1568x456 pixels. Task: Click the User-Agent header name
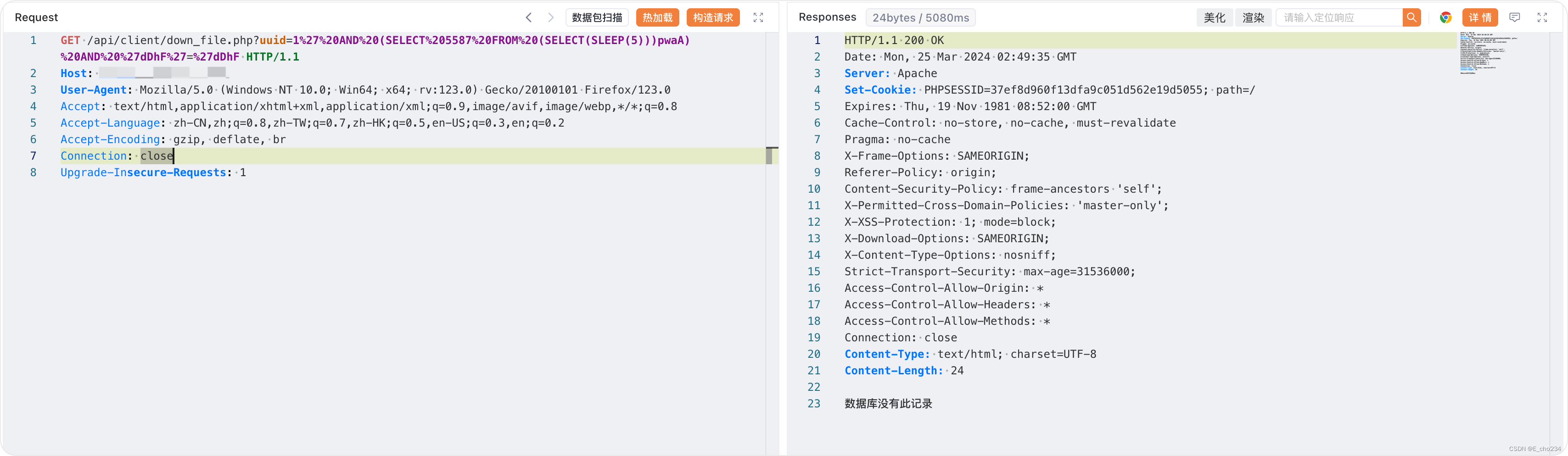pyautogui.click(x=93, y=89)
